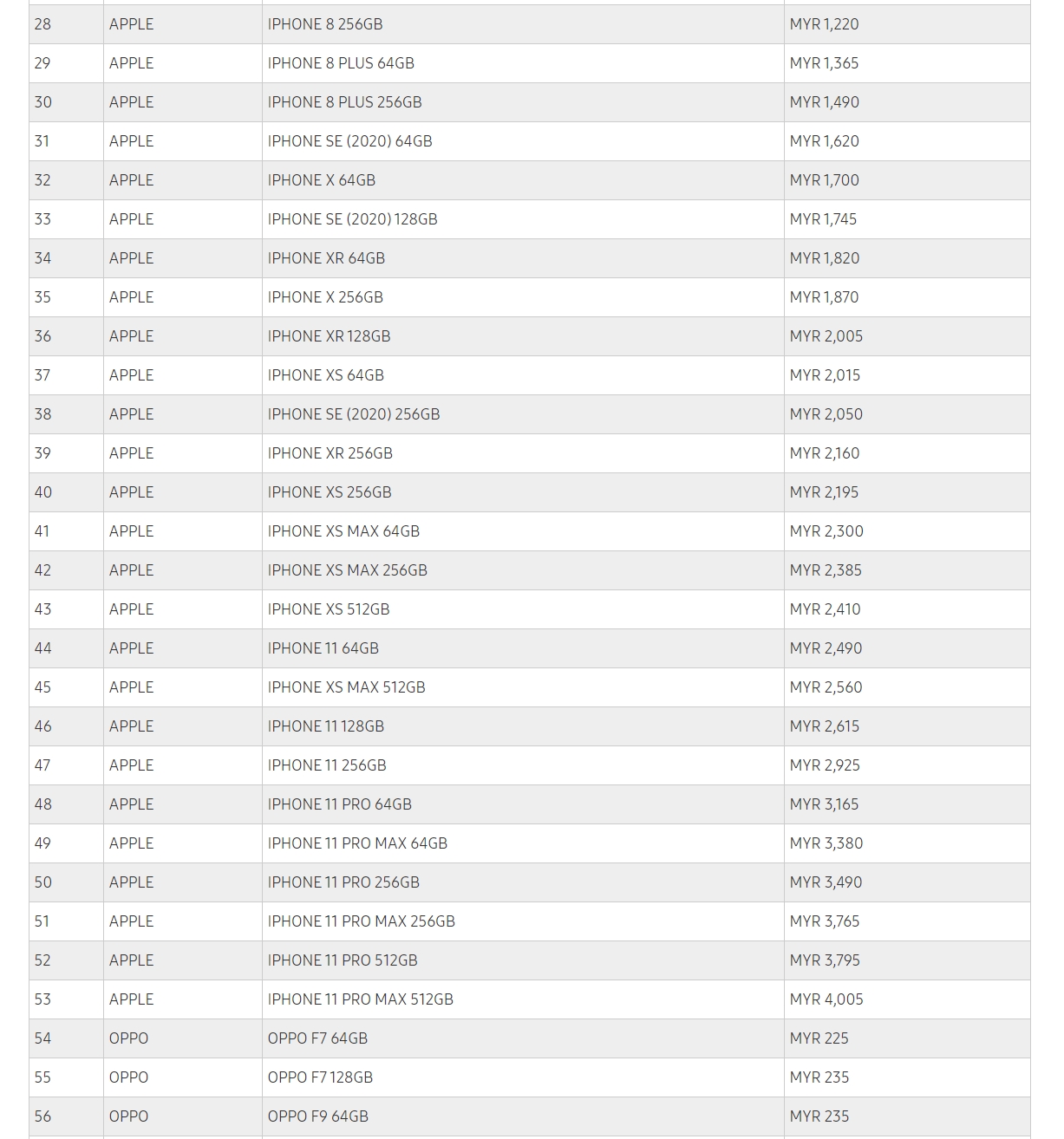1064x1139 pixels.
Task: Click APPLE brand cell in row 35
Action: (x=132, y=297)
